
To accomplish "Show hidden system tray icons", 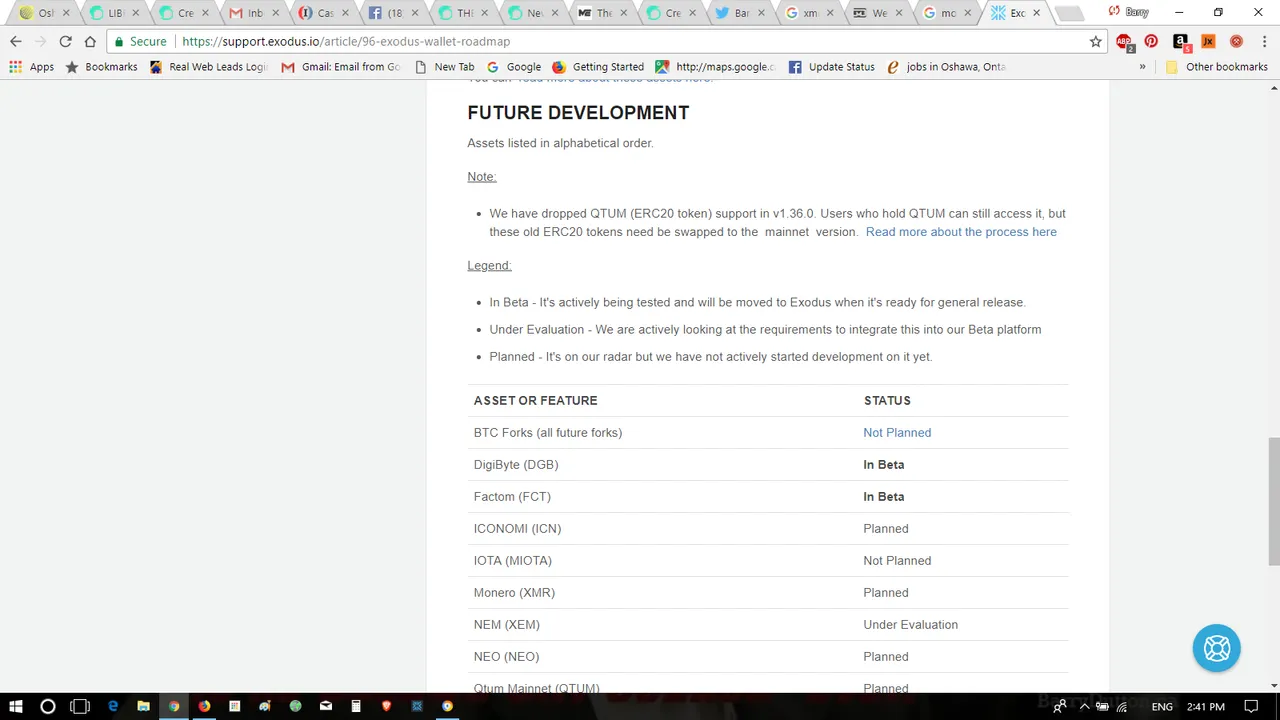I will pyautogui.click(x=1084, y=706).
